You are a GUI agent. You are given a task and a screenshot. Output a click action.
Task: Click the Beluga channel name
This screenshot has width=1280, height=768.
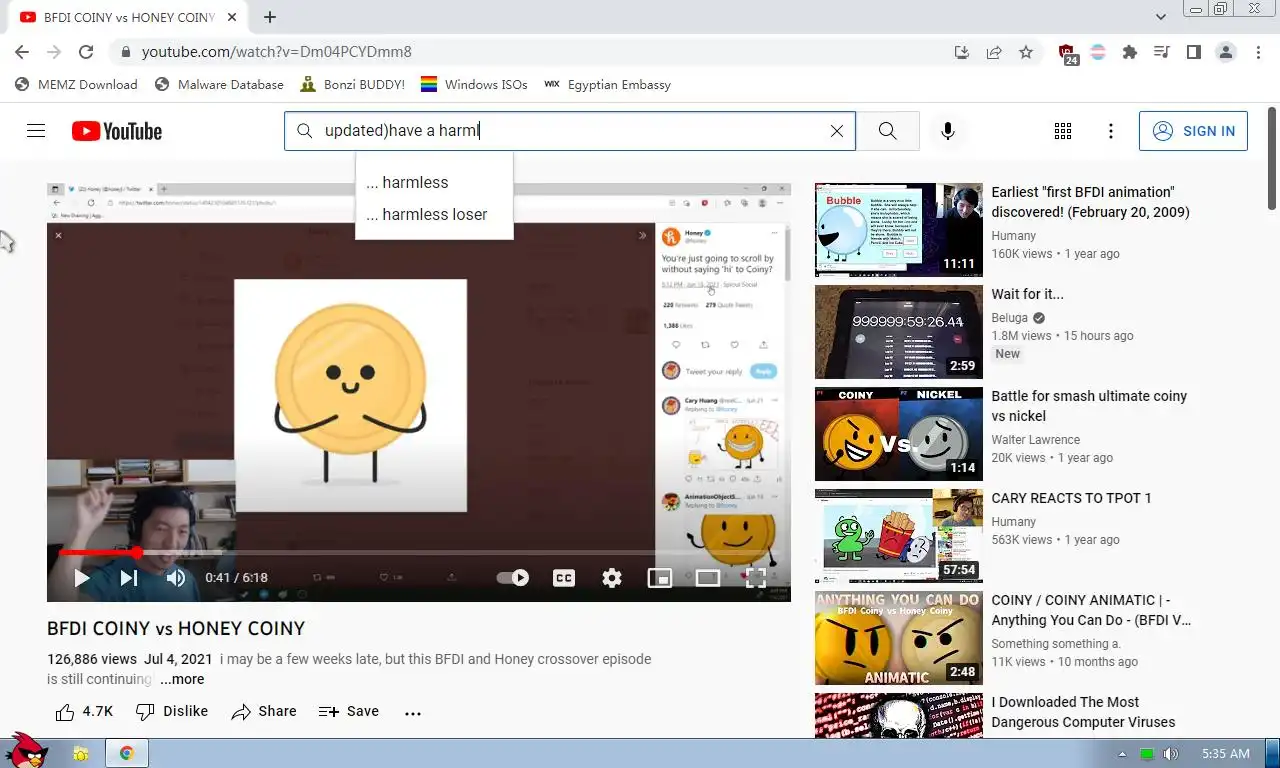1009,318
